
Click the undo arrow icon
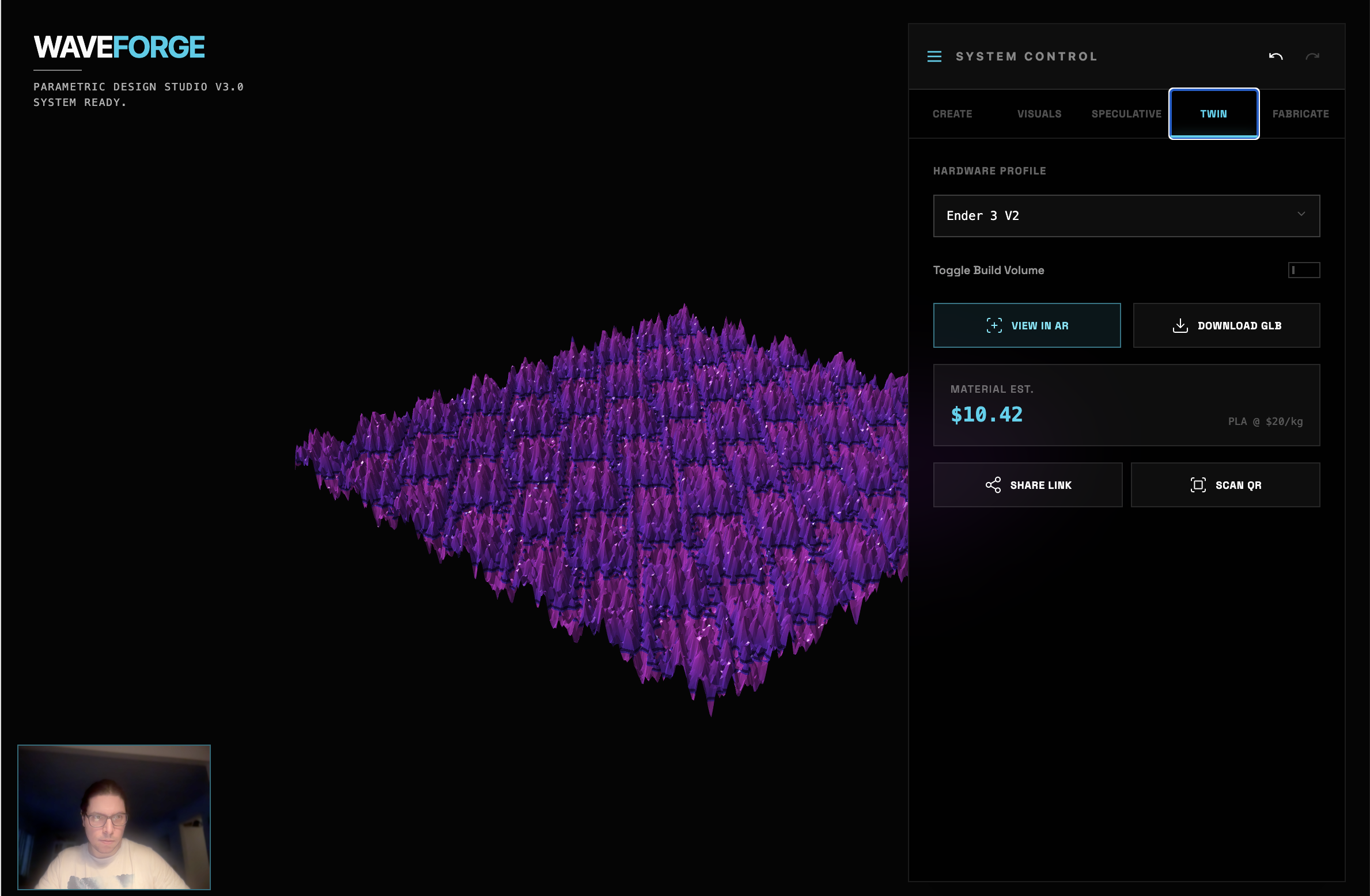(1276, 56)
